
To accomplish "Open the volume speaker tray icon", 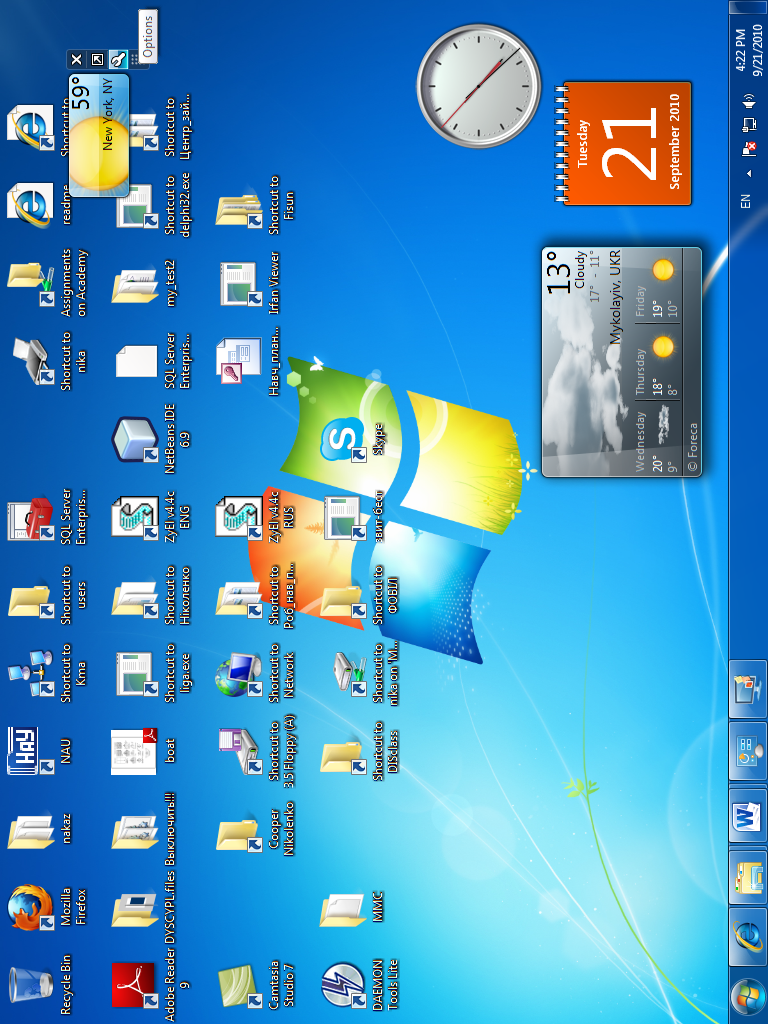I will [x=749, y=99].
